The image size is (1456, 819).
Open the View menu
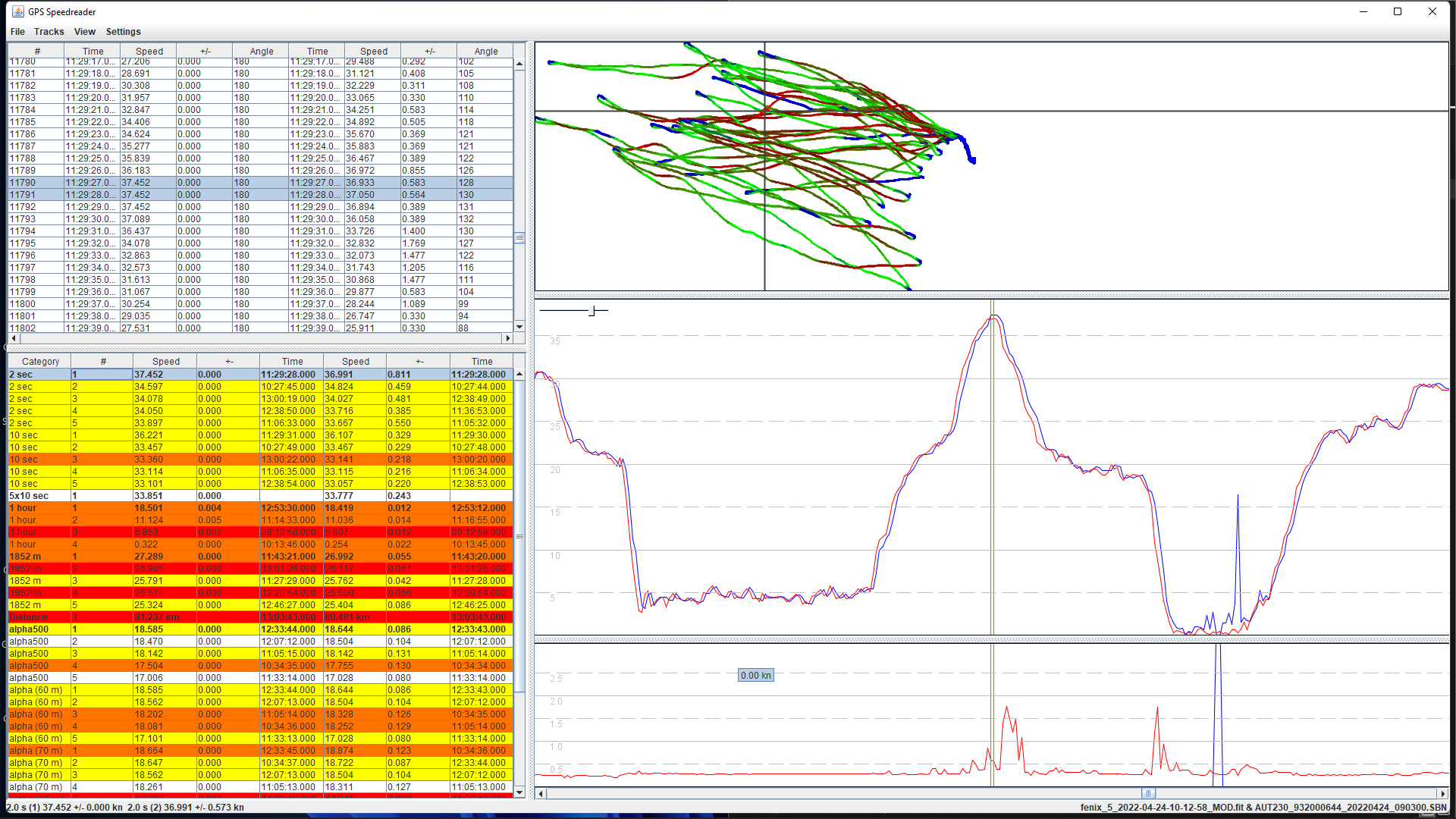pyautogui.click(x=84, y=32)
